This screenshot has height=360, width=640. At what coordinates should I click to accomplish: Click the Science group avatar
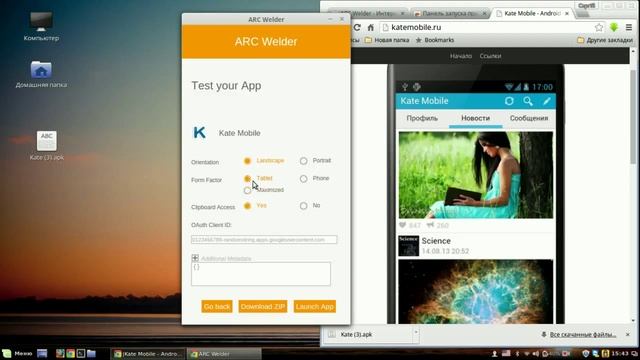tap(409, 246)
